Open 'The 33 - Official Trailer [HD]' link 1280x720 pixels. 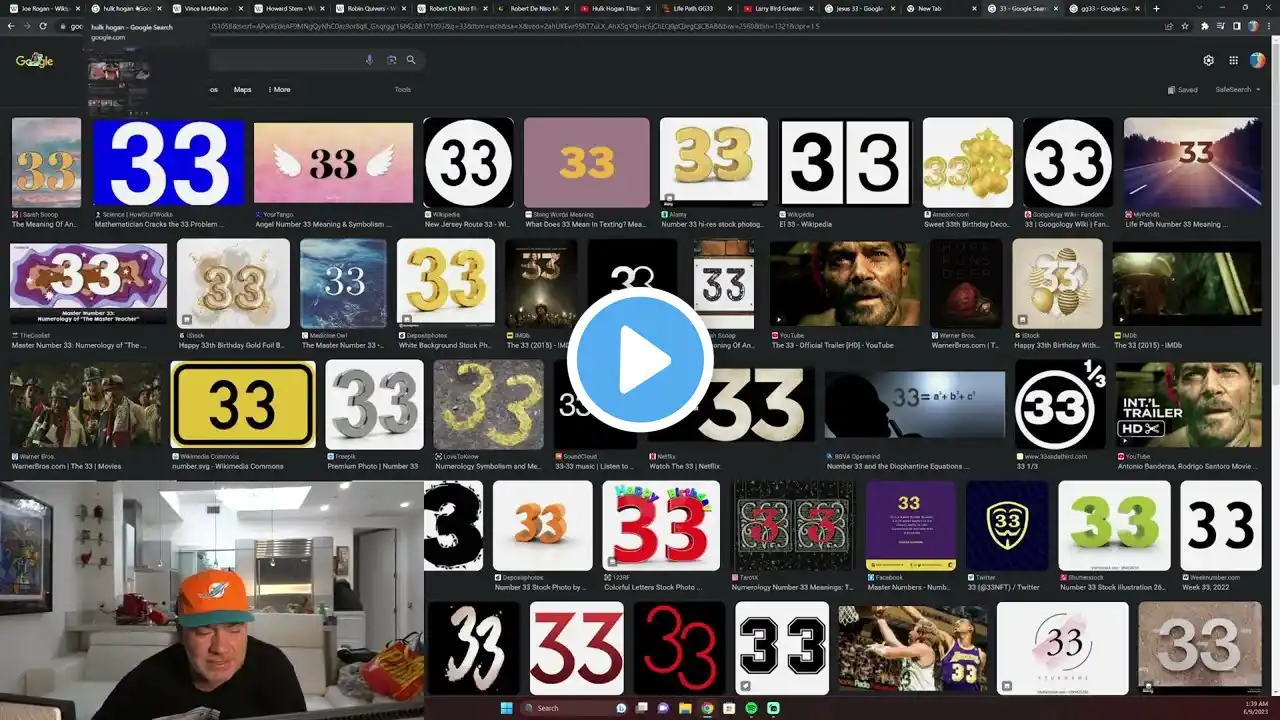[832, 346]
